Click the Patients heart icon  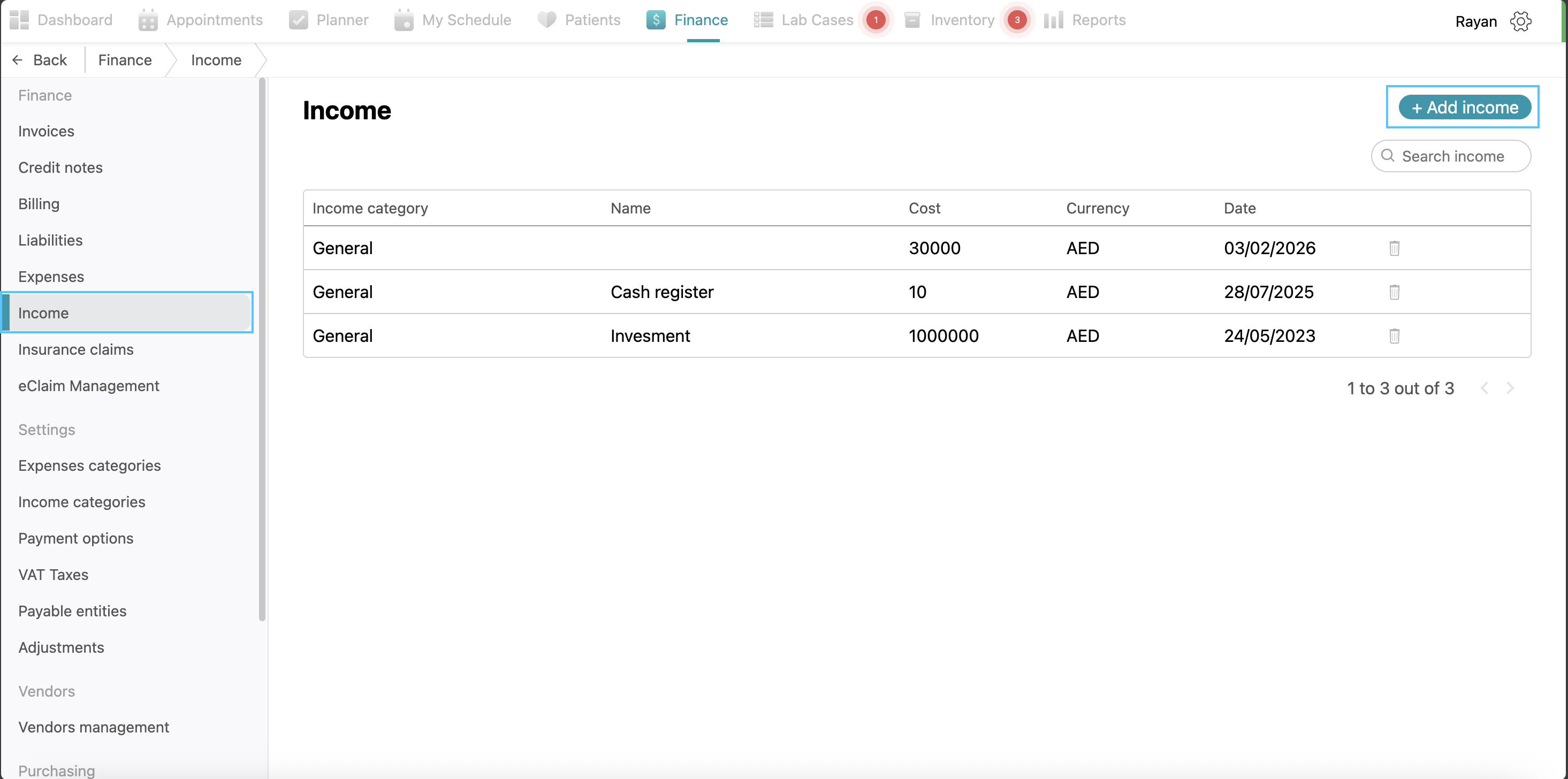(x=546, y=20)
